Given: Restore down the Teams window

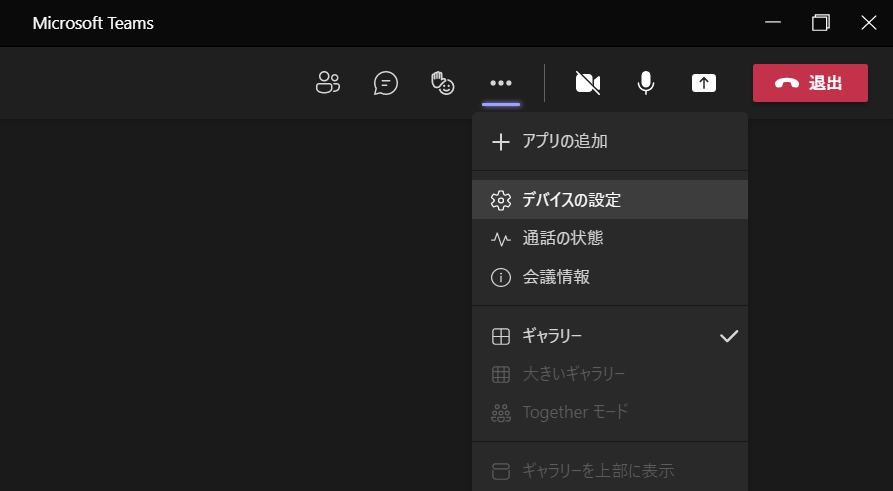Looking at the screenshot, I should (x=821, y=23).
